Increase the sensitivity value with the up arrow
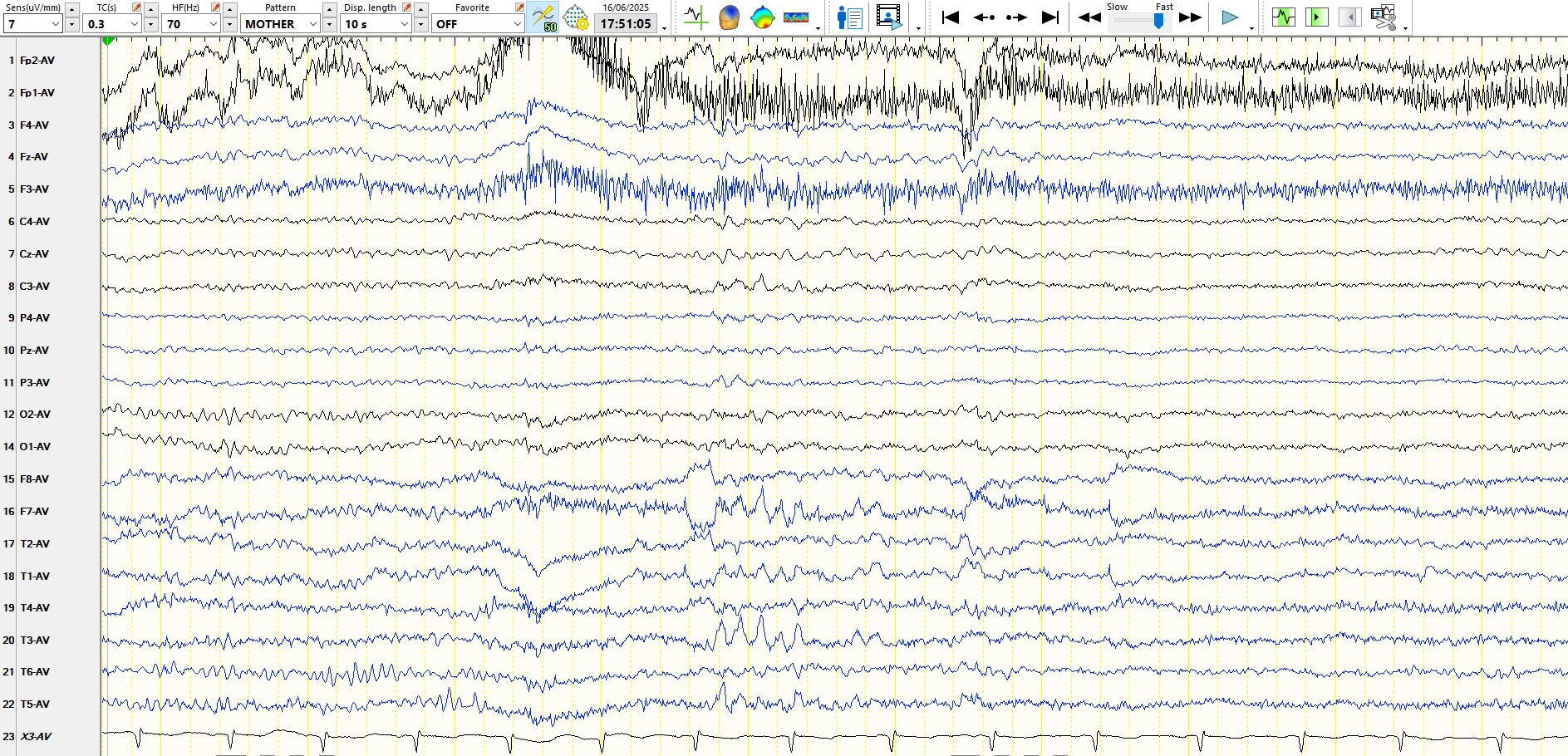 (71, 8)
